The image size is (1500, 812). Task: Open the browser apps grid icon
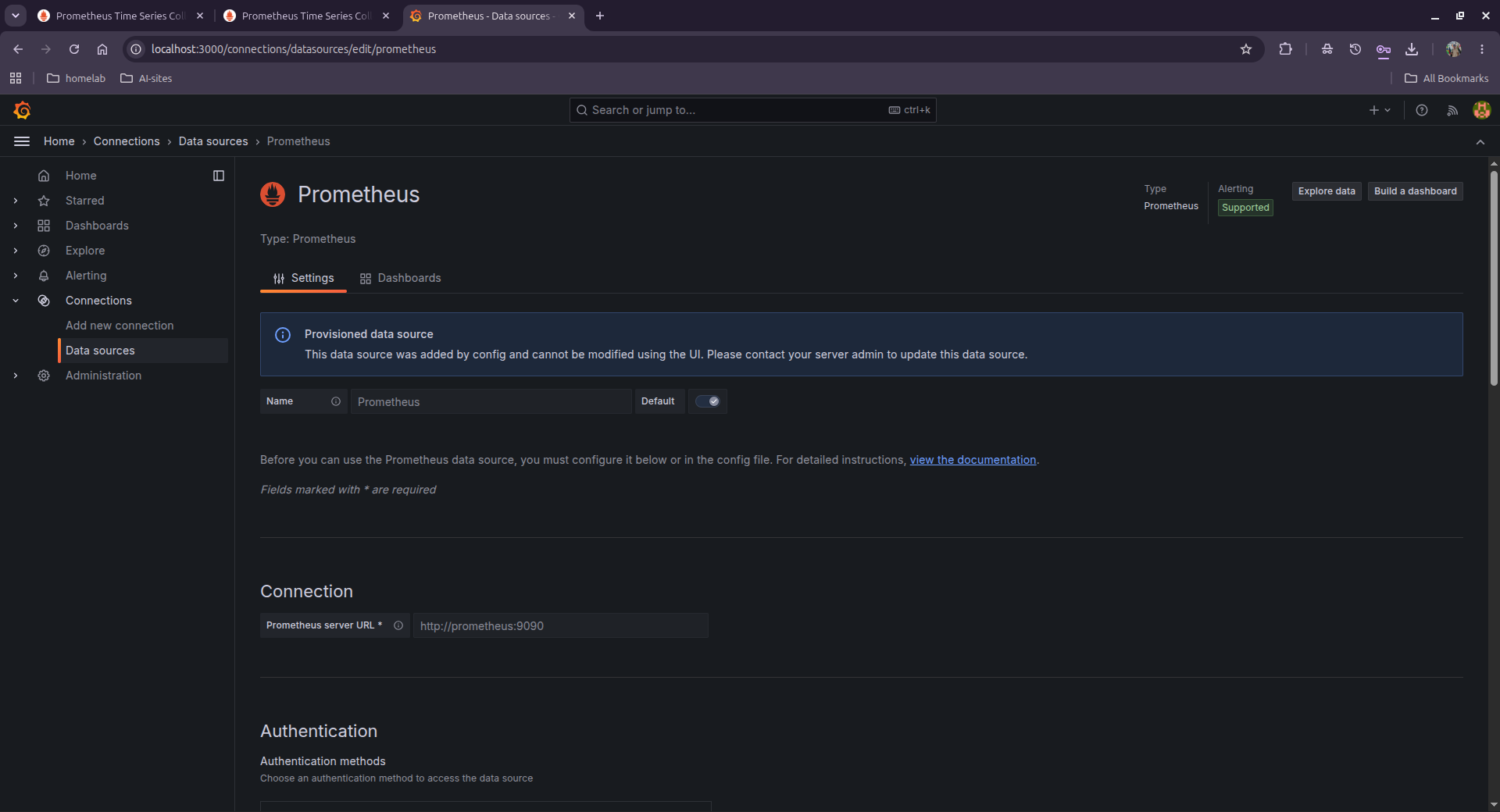coord(16,78)
